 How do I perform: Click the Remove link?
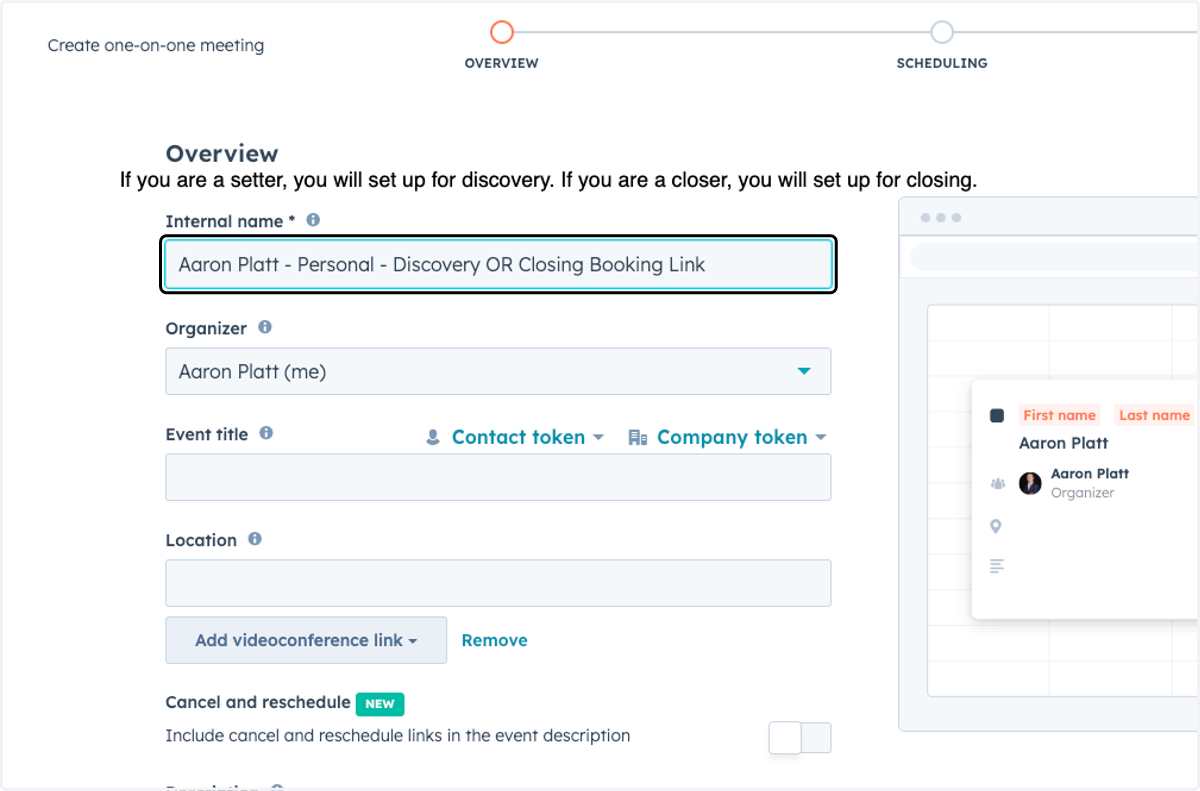494,640
